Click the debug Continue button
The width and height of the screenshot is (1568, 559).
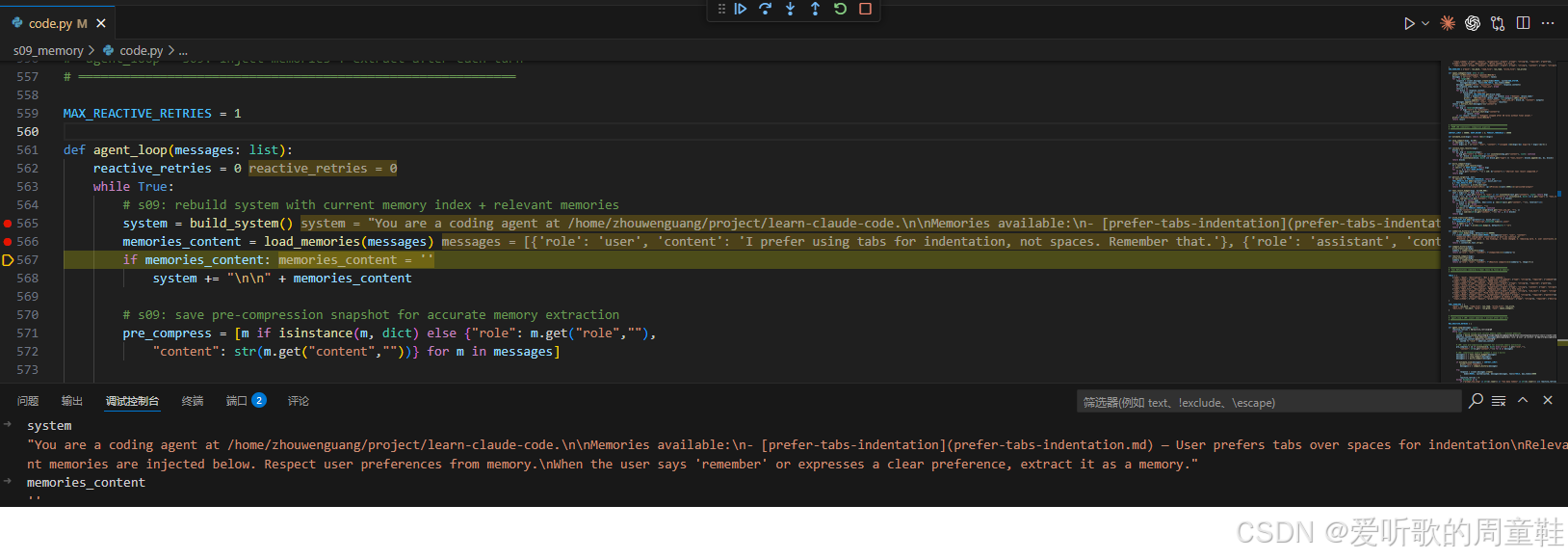point(740,9)
